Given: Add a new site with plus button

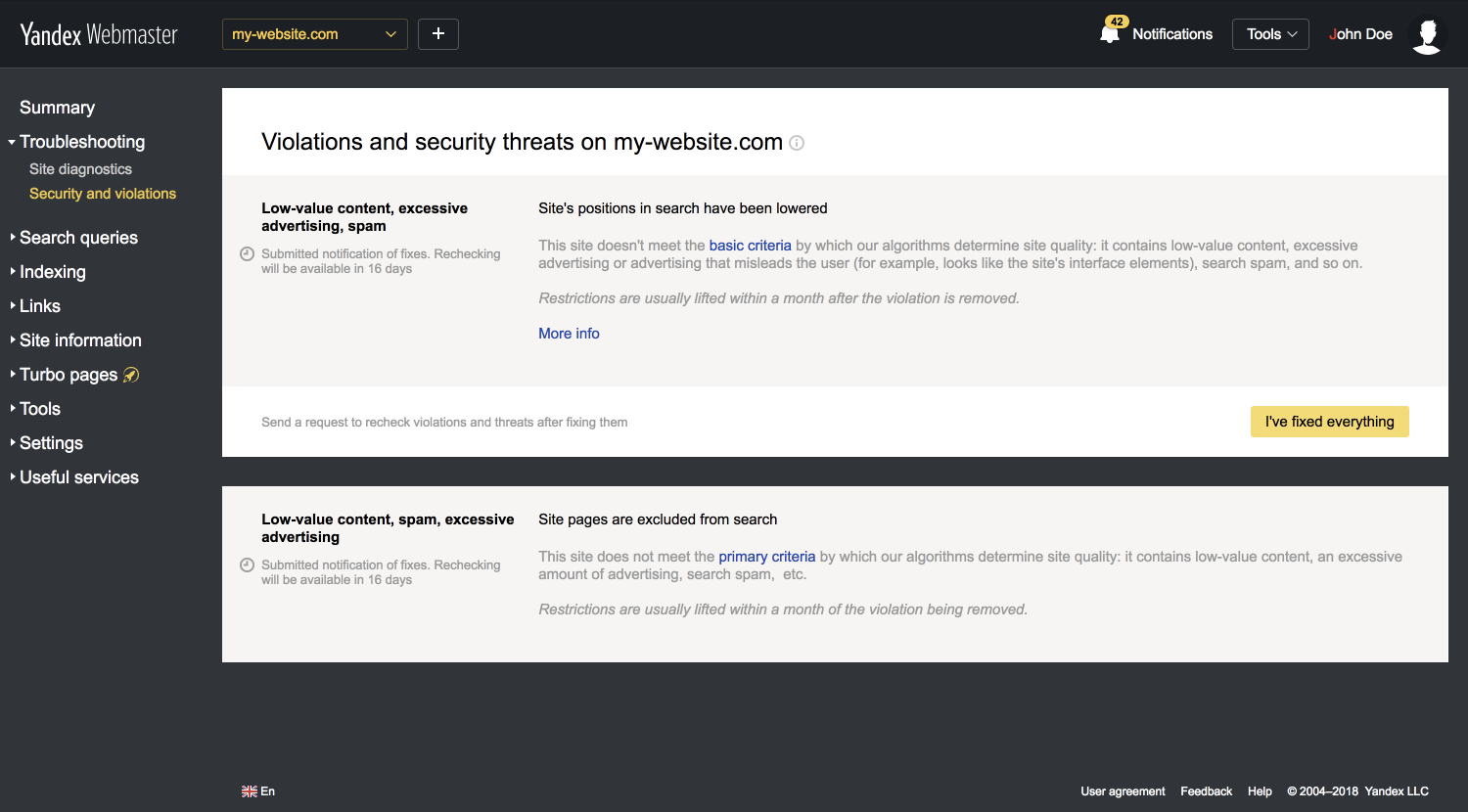Looking at the screenshot, I should click(438, 34).
